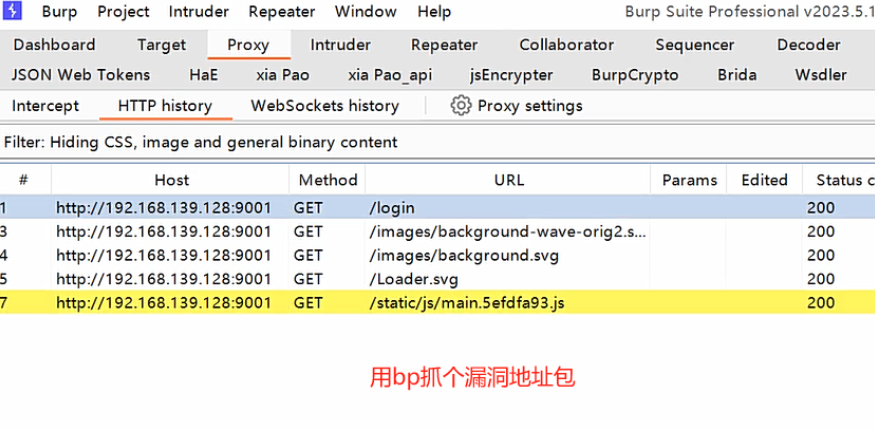This screenshot has height=429, width=875.
Task: Open the HaE extension tab
Action: click(204, 75)
